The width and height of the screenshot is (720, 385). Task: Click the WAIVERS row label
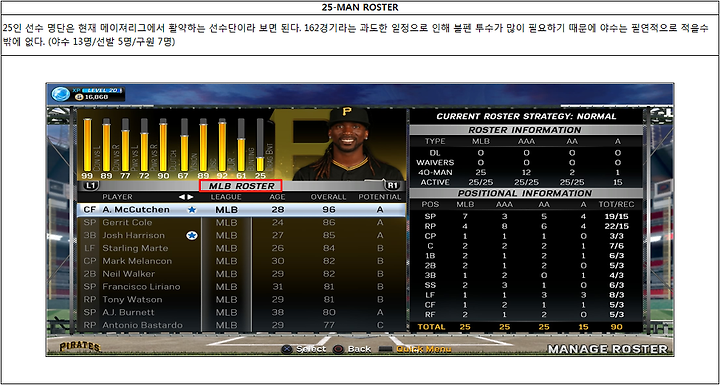(x=435, y=162)
